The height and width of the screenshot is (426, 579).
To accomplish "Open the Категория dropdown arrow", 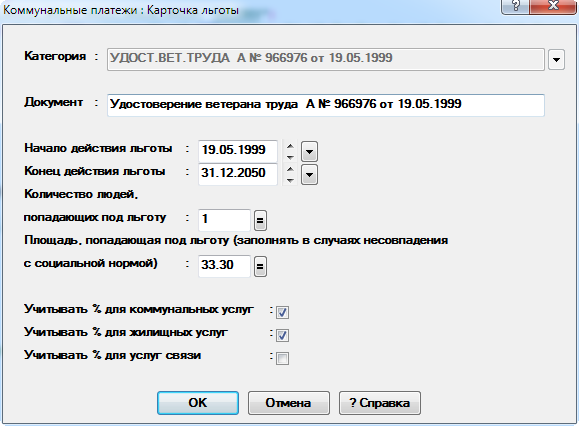I will point(556,59).
